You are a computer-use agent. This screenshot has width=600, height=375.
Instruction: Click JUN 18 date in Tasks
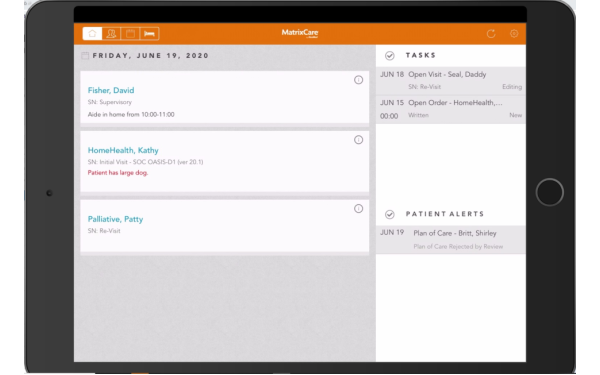click(392, 74)
